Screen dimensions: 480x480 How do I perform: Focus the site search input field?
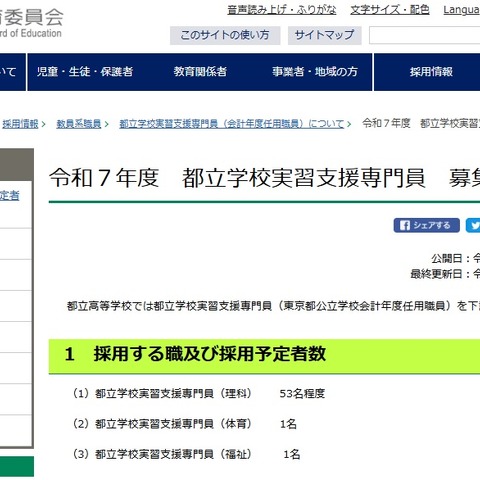[424, 35]
